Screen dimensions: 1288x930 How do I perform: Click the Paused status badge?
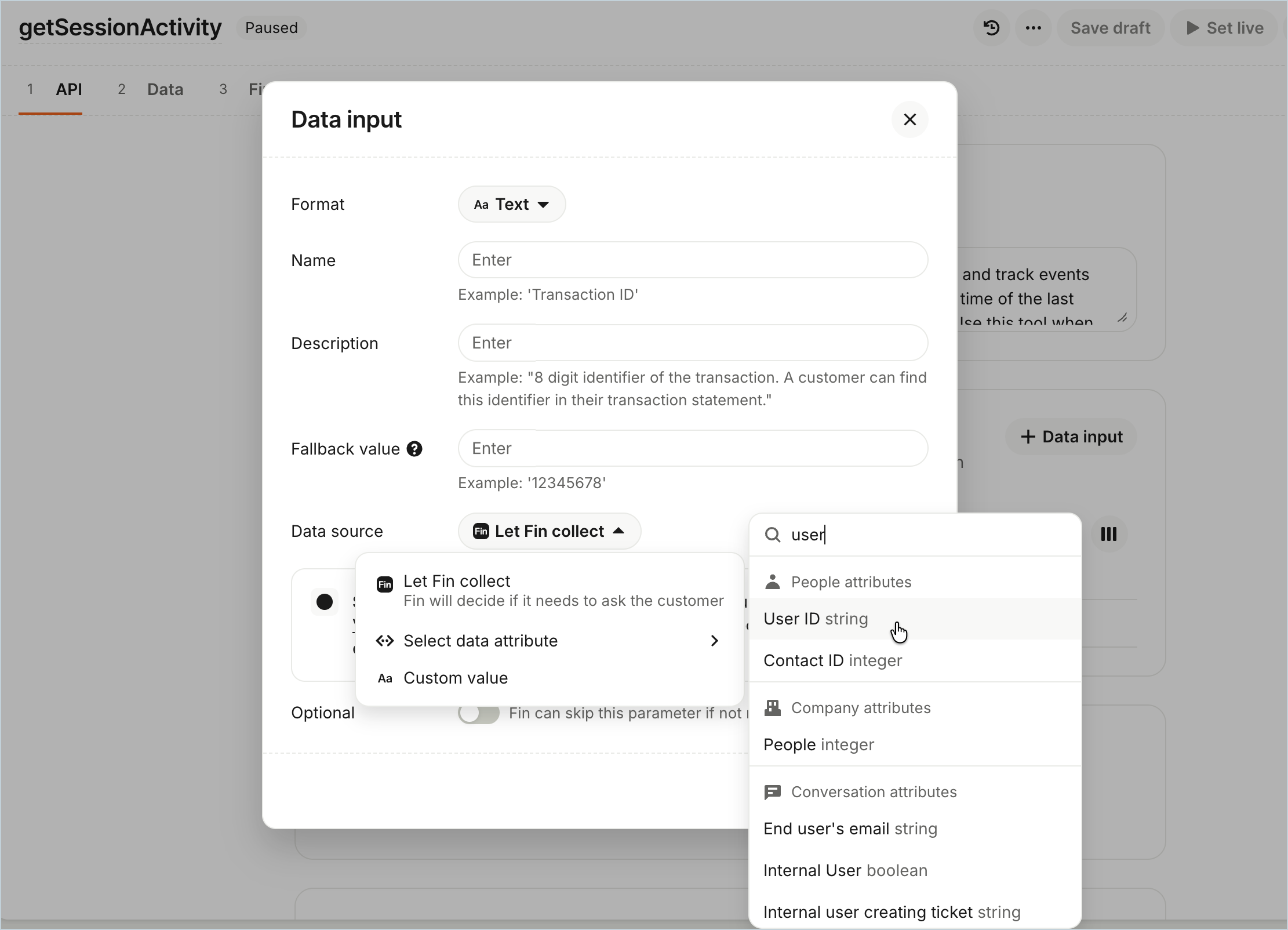[271, 28]
